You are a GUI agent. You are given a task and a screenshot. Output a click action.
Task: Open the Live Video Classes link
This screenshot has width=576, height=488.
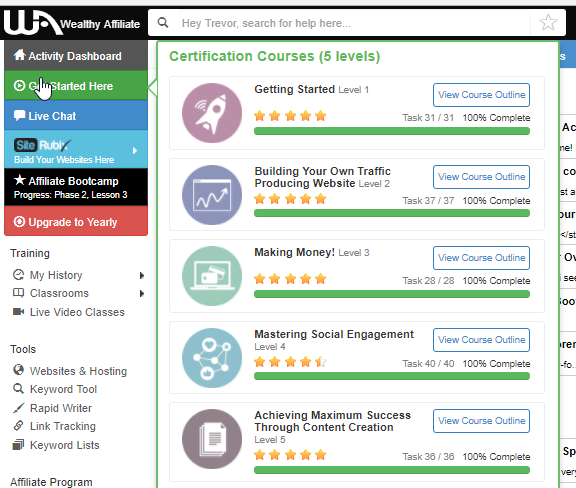(x=77, y=312)
